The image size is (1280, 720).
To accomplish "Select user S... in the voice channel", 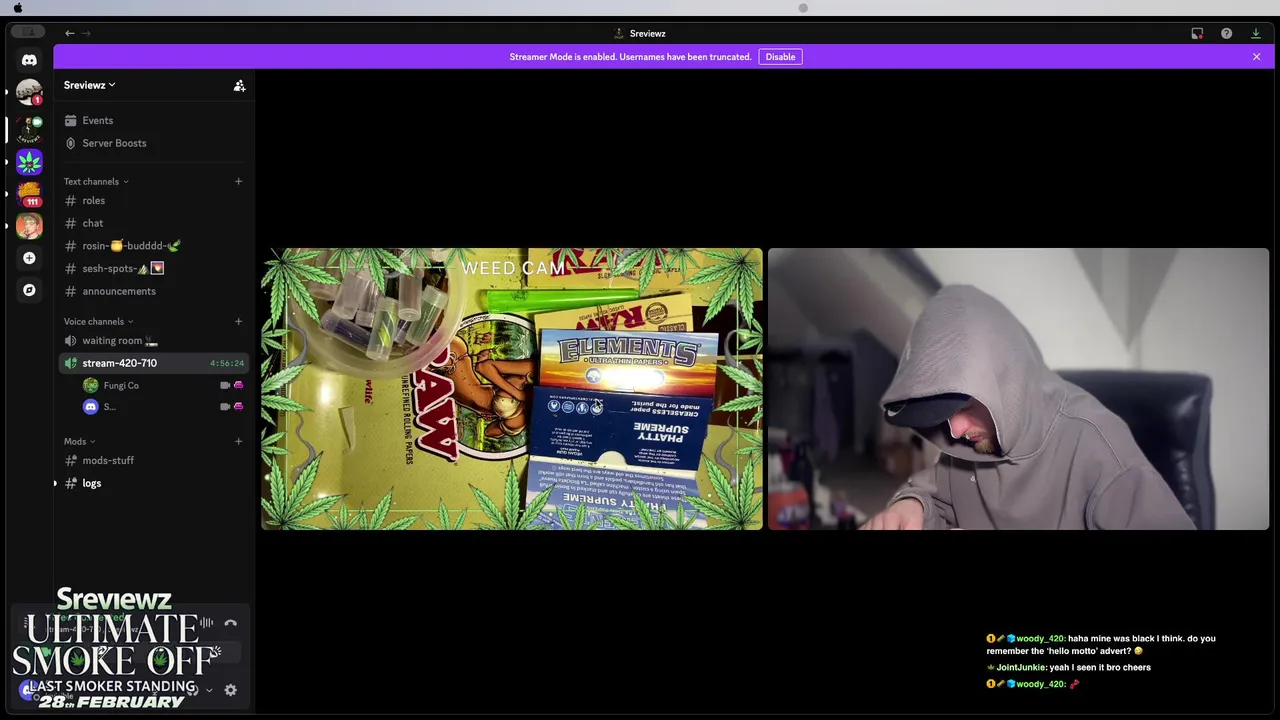I will tap(100, 406).
